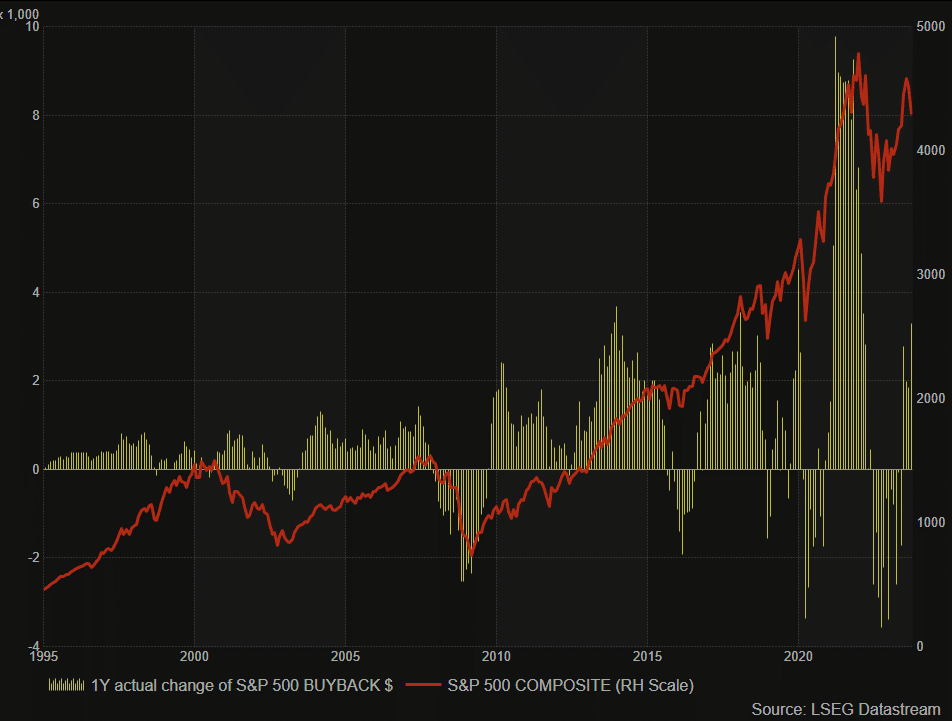Click the 10 tick on left axis

[32, 26]
